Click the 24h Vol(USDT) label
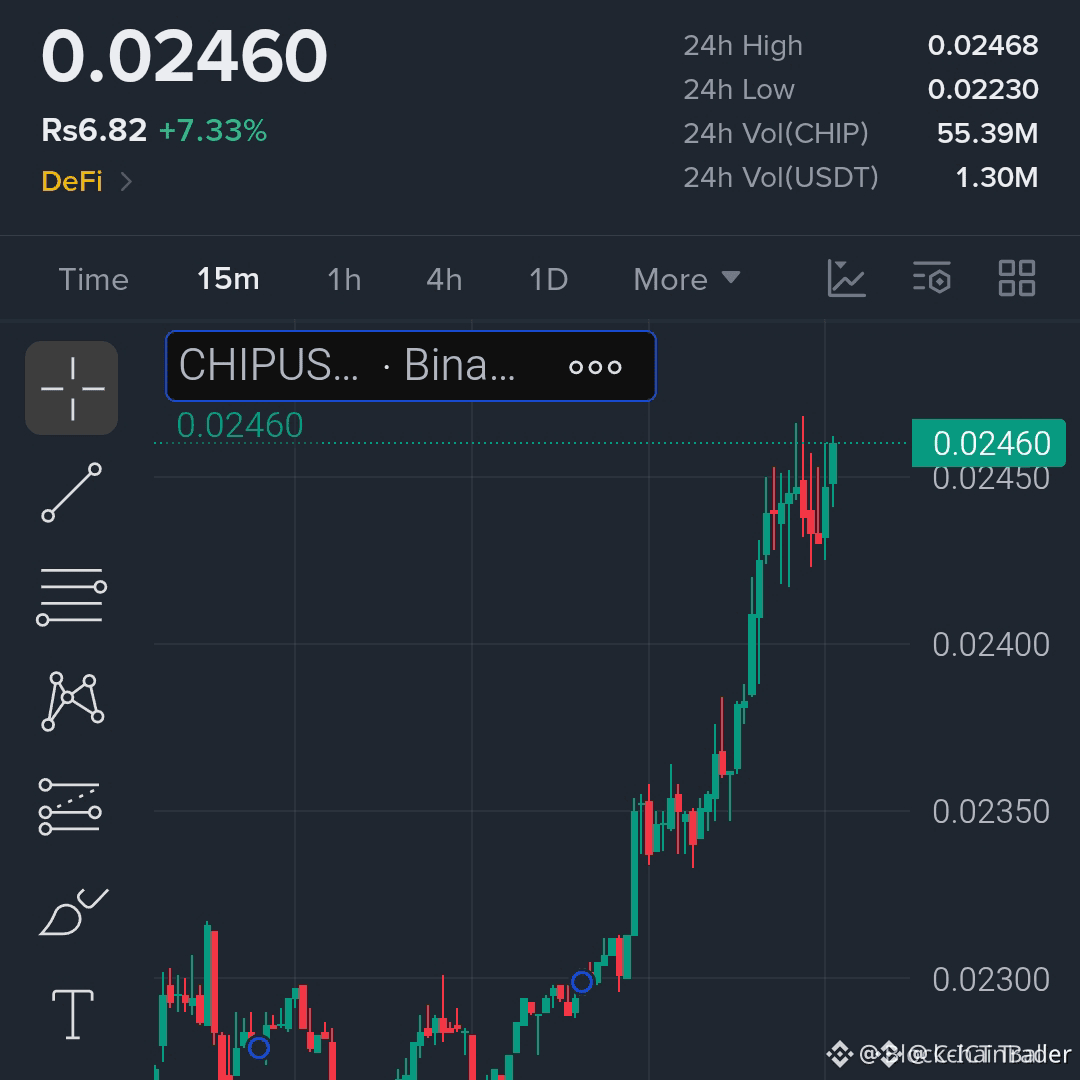The width and height of the screenshot is (1080, 1080). click(x=781, y=178)
